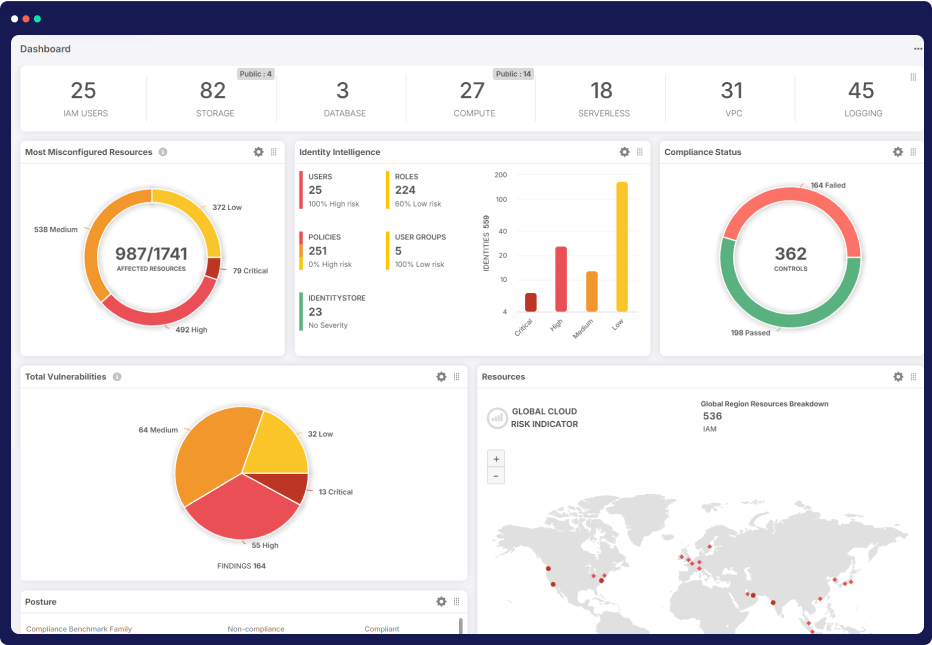Open Resources panel settings gear

(x=898, y=377)
